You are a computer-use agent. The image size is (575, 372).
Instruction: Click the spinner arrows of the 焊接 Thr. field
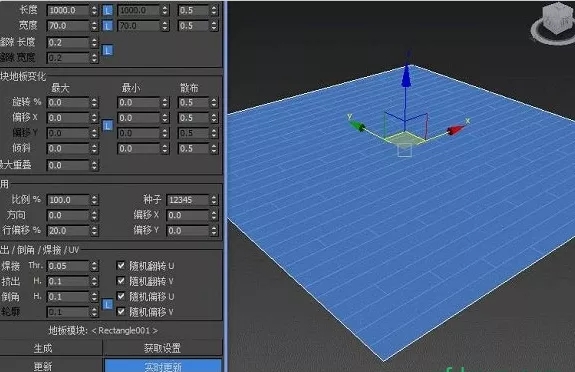click(95, 266)
